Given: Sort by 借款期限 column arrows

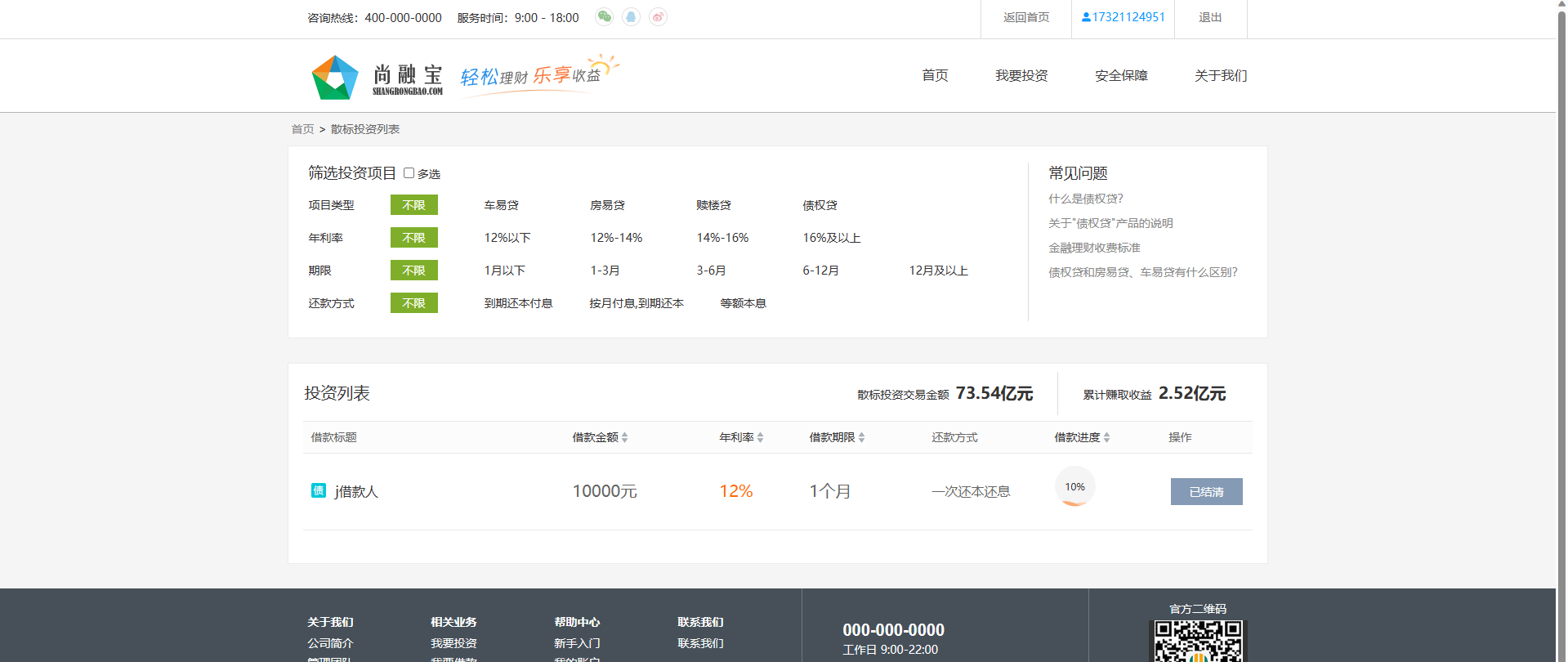Looking at the screenshot, I should tap(861, 437).
